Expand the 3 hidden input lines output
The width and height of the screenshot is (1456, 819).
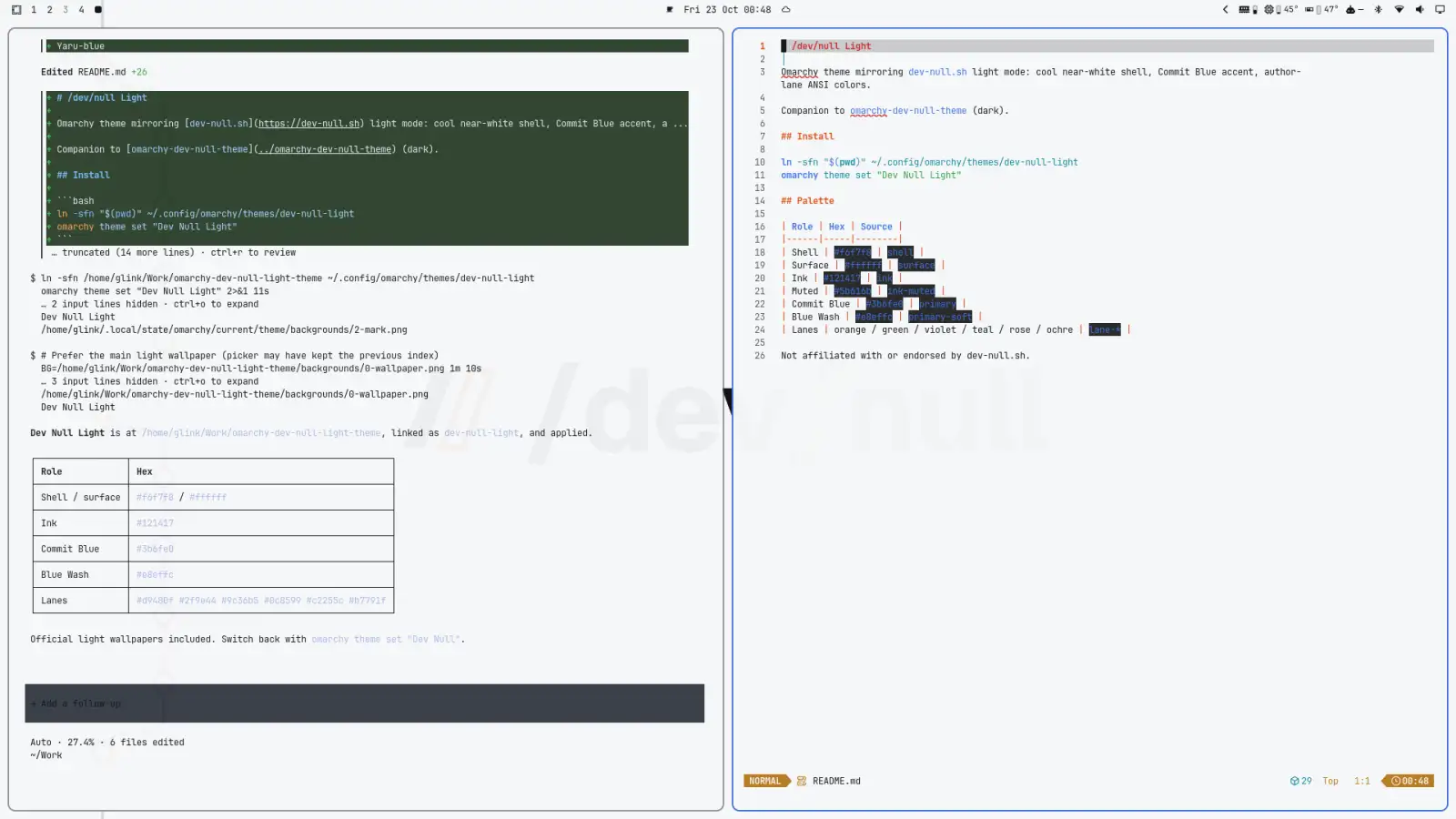150,381
